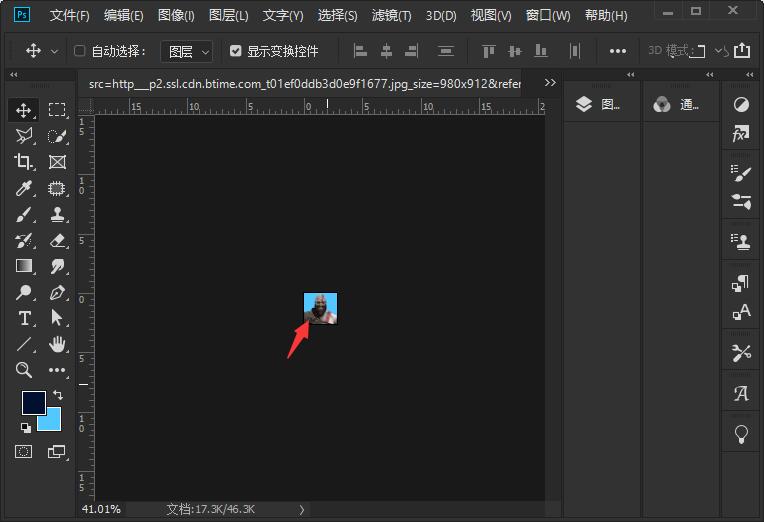Align left edges in options bar

pos(360,51)
